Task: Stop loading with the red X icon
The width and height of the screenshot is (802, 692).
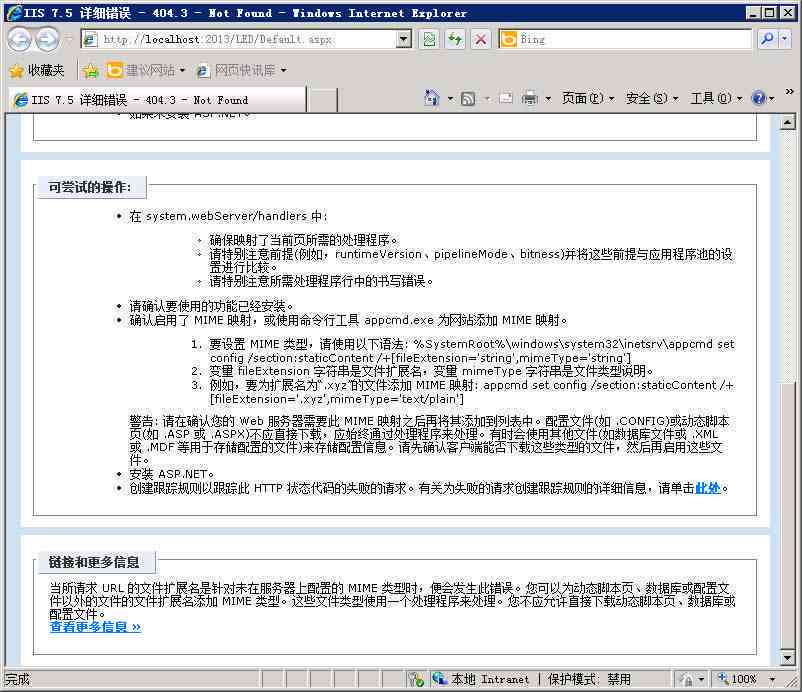Action: point(480,39)
